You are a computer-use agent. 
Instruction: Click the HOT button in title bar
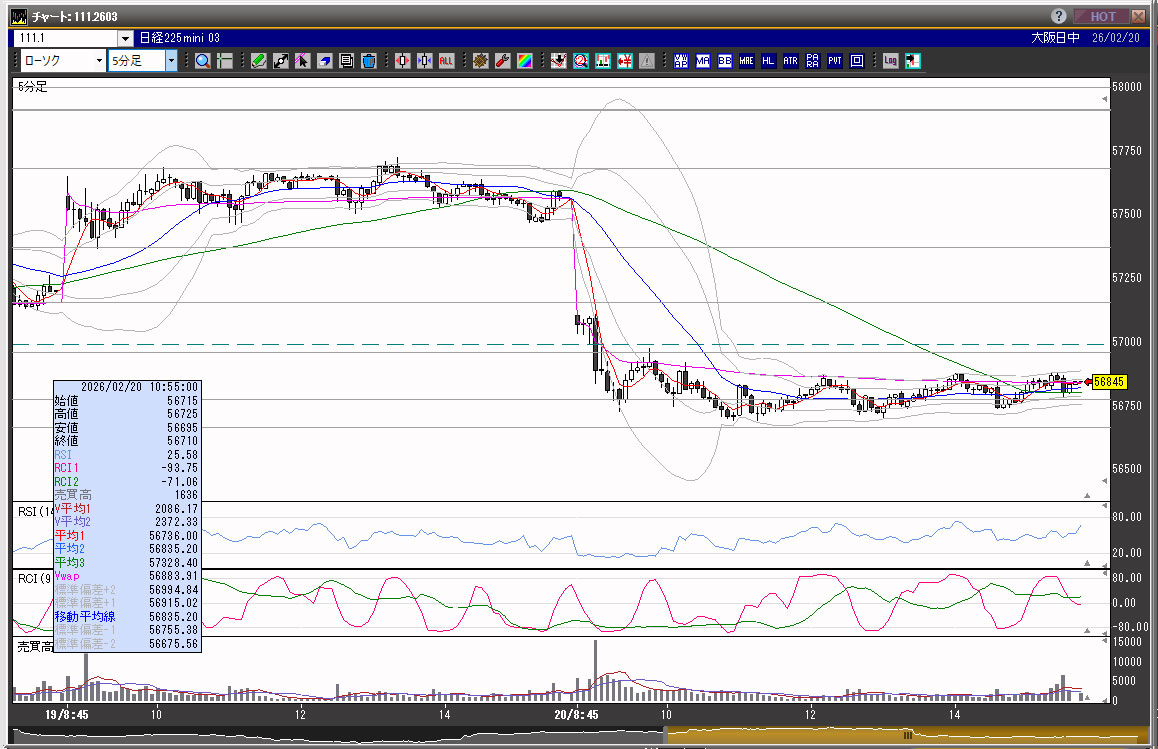(1102, 16)
